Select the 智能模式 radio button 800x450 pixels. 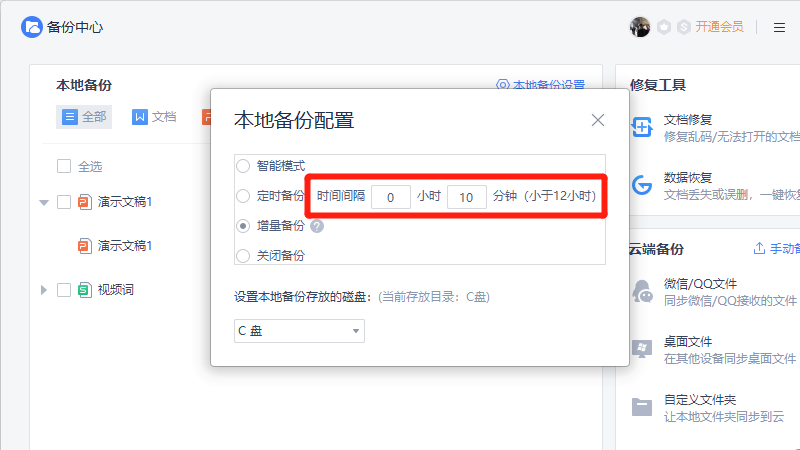point(242,165)
